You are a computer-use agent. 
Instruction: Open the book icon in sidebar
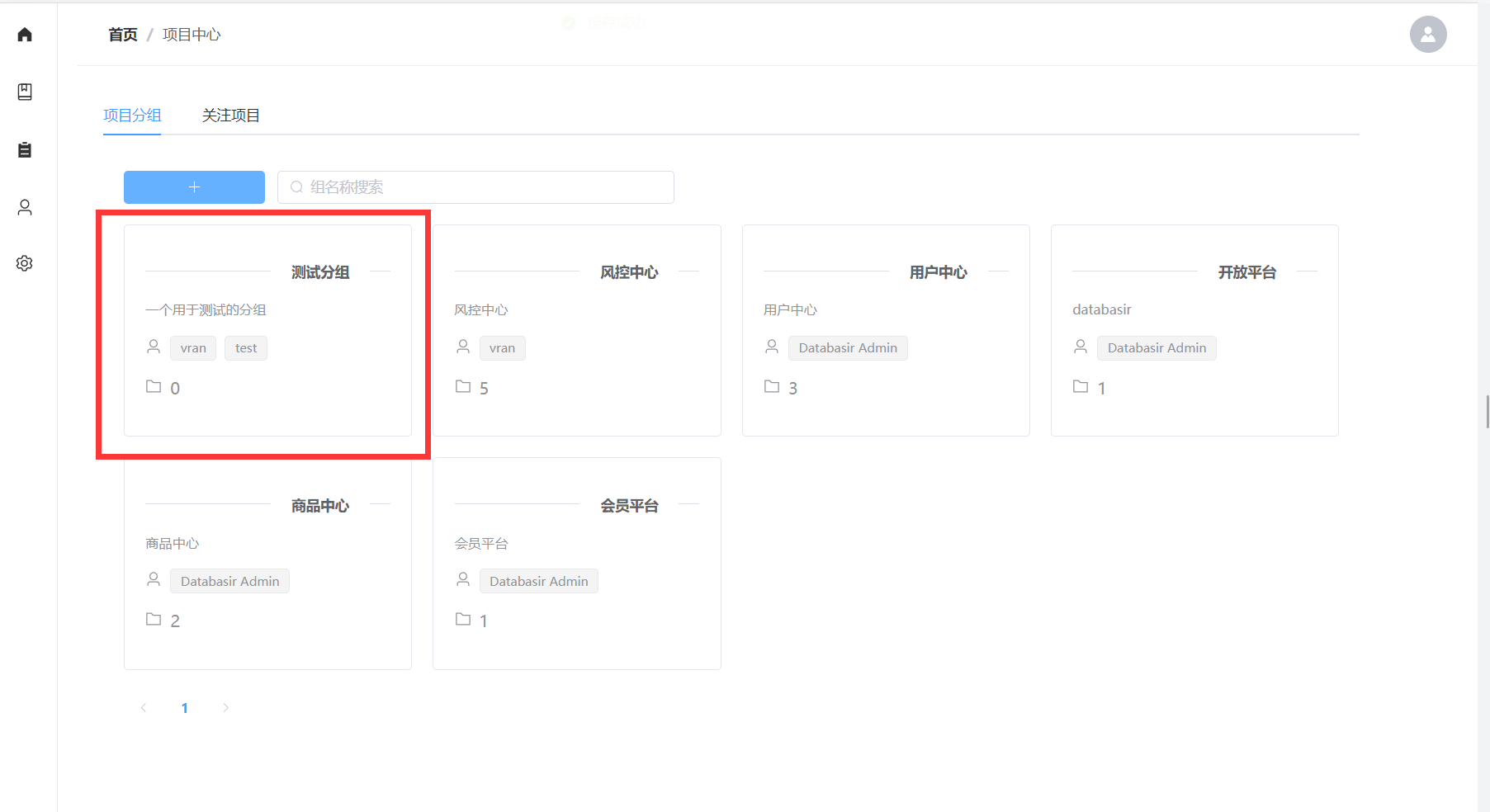[x=25, y=92]
